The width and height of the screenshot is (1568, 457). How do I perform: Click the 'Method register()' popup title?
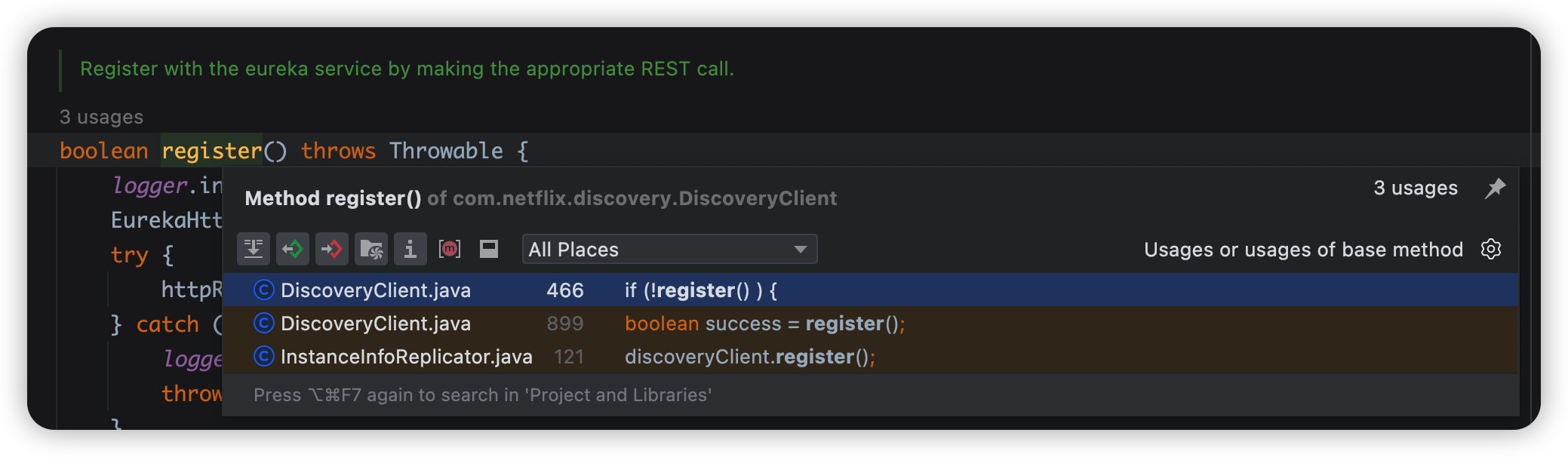[333, 198]
